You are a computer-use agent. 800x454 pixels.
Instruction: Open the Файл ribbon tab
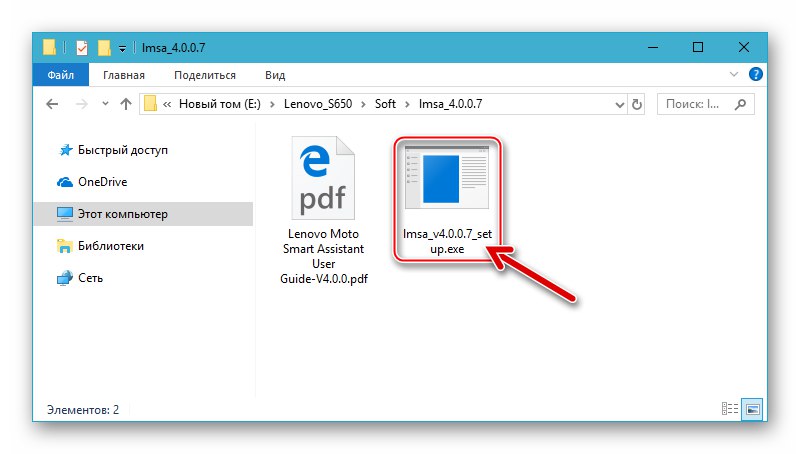tap(61, 75)
